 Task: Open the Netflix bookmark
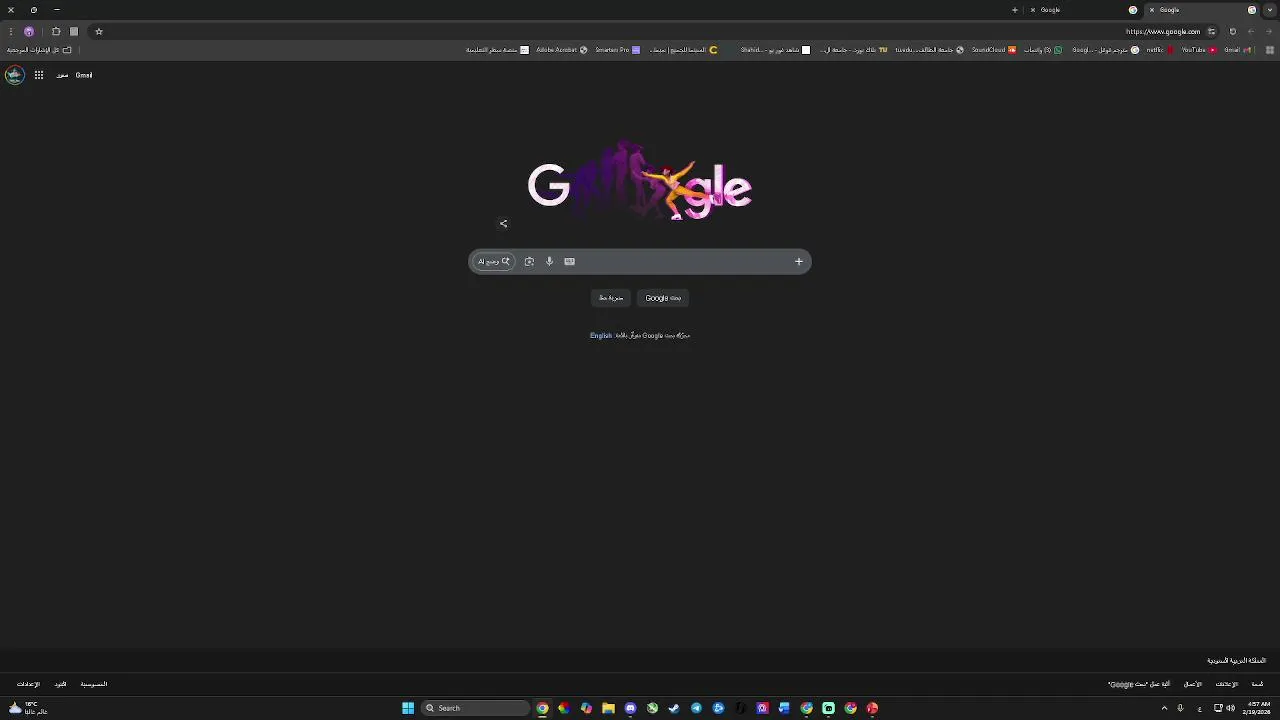click(x=1159, y=50)
